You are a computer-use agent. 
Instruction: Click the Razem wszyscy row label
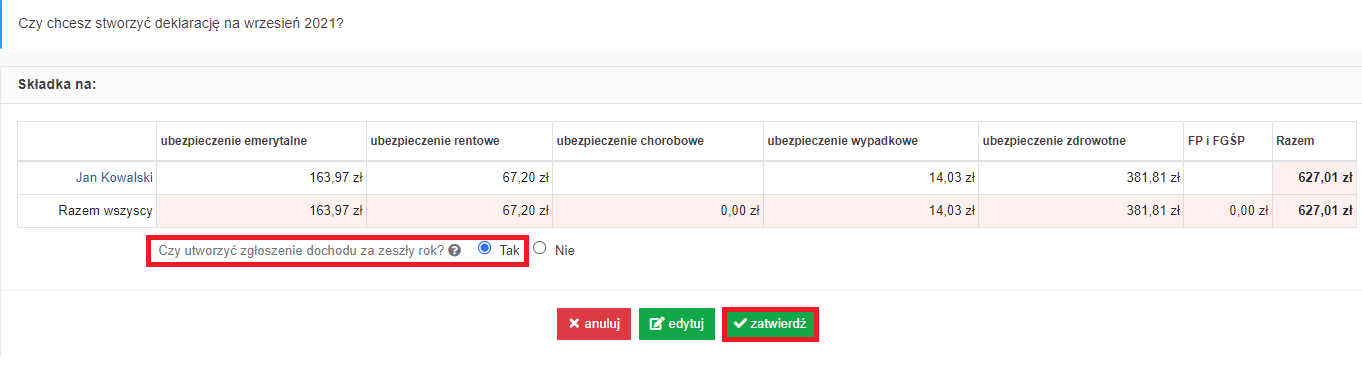106,211
